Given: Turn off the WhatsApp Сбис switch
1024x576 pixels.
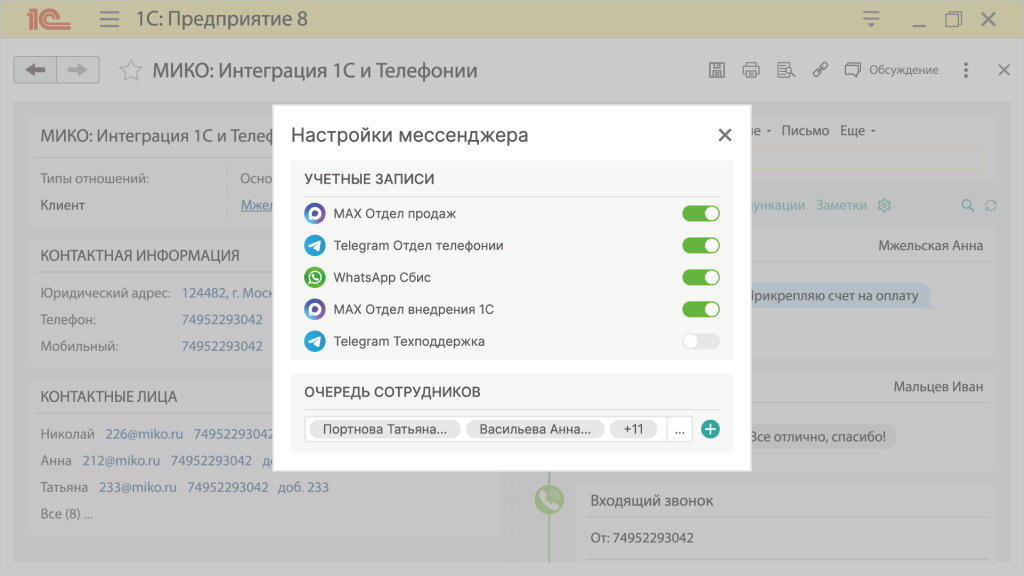Looking at the screenshot, I should [x=700, y=277].
